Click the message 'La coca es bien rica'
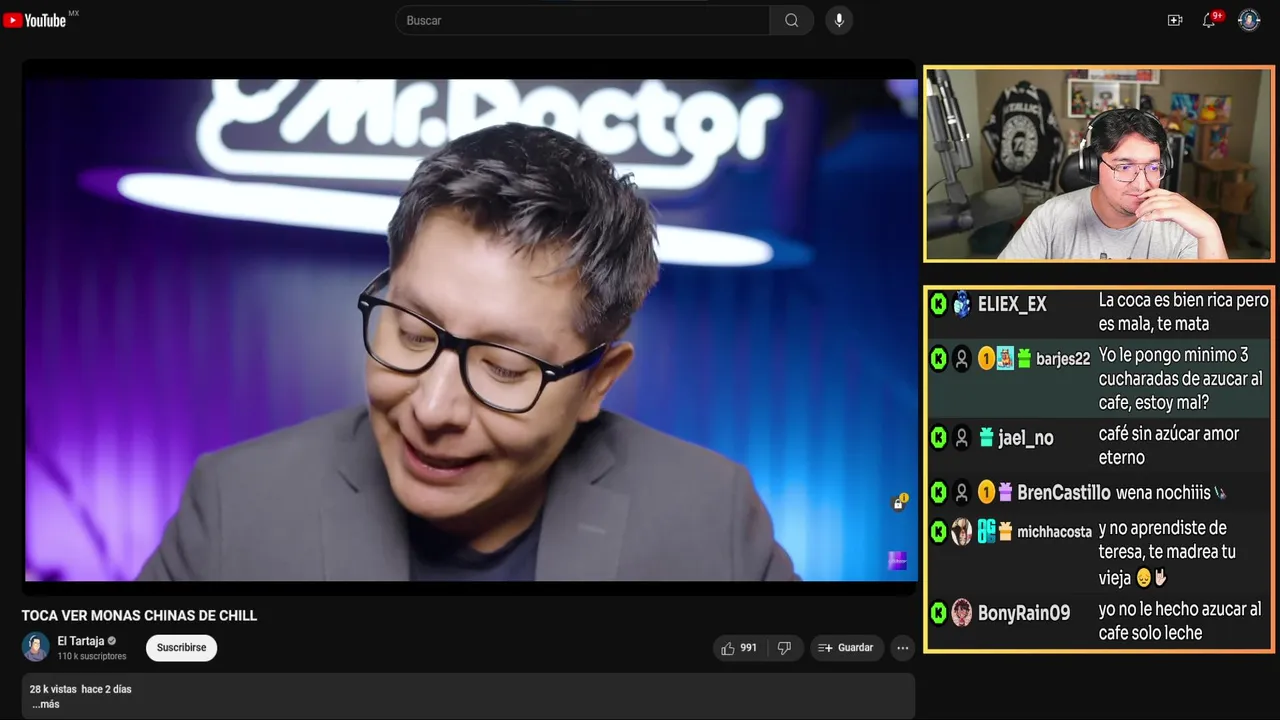 click(x=1183, y=312)
